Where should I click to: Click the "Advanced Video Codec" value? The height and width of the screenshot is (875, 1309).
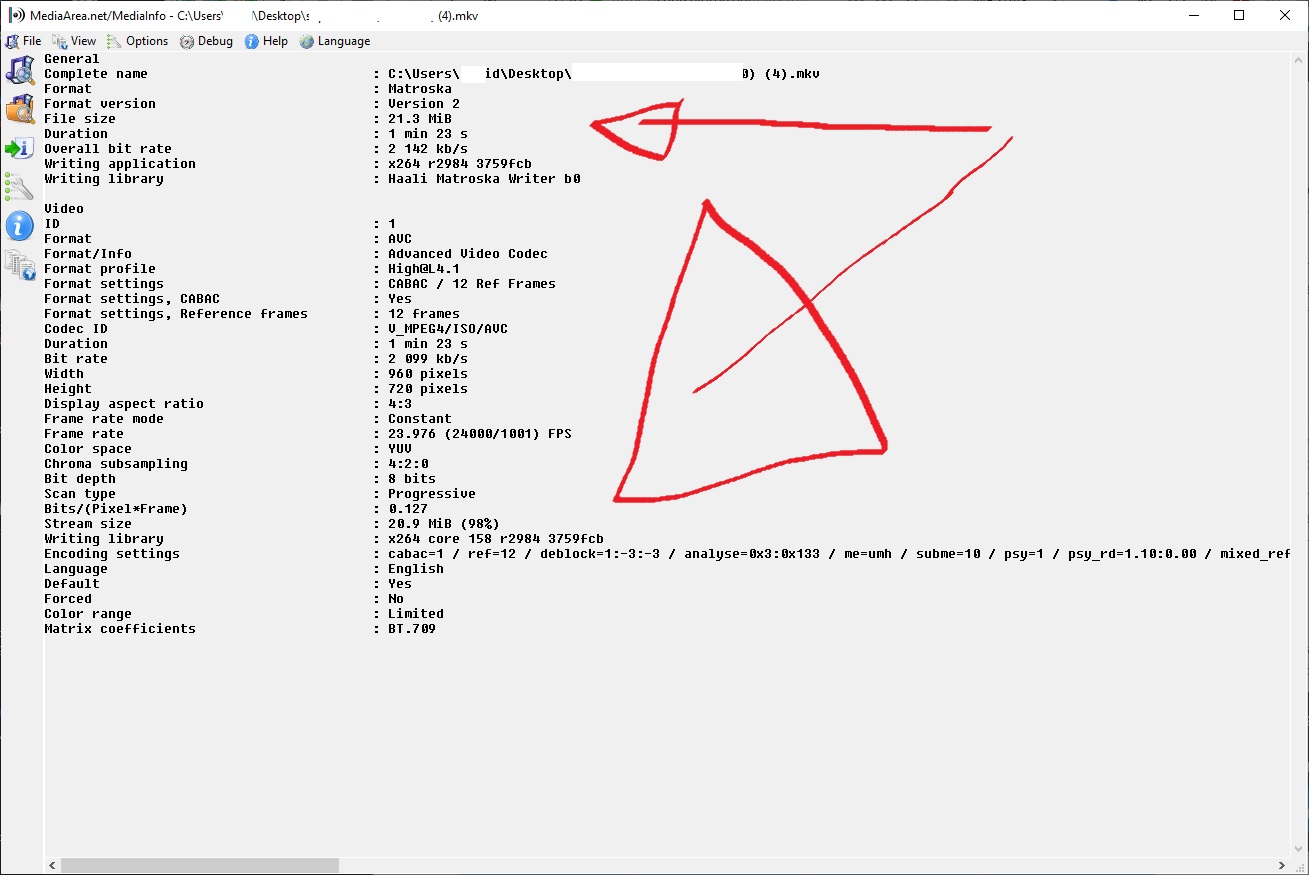point(468,254)
